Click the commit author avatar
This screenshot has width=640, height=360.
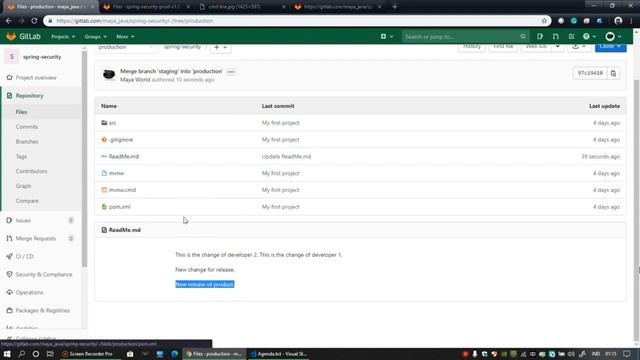(x=109, y=75)
